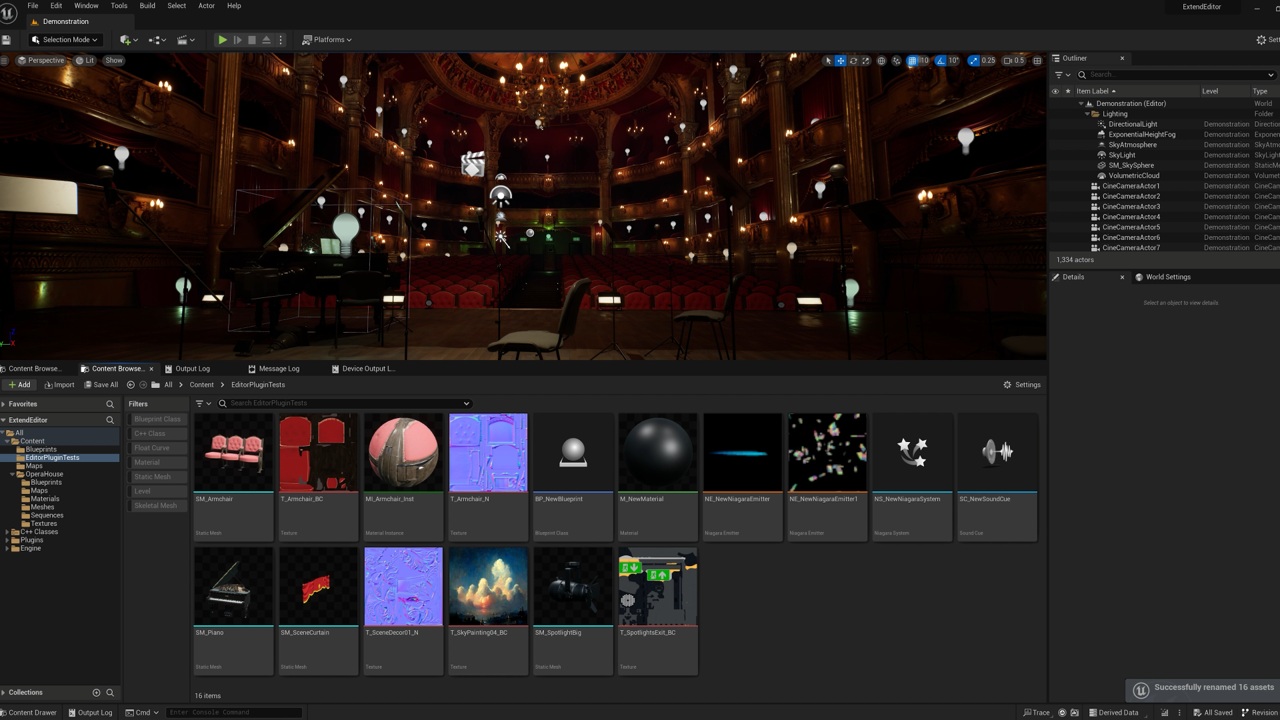Viewport: 1280px width, 720px height.
Task: Click the Save current level icon
Action: tap(6, 39)
